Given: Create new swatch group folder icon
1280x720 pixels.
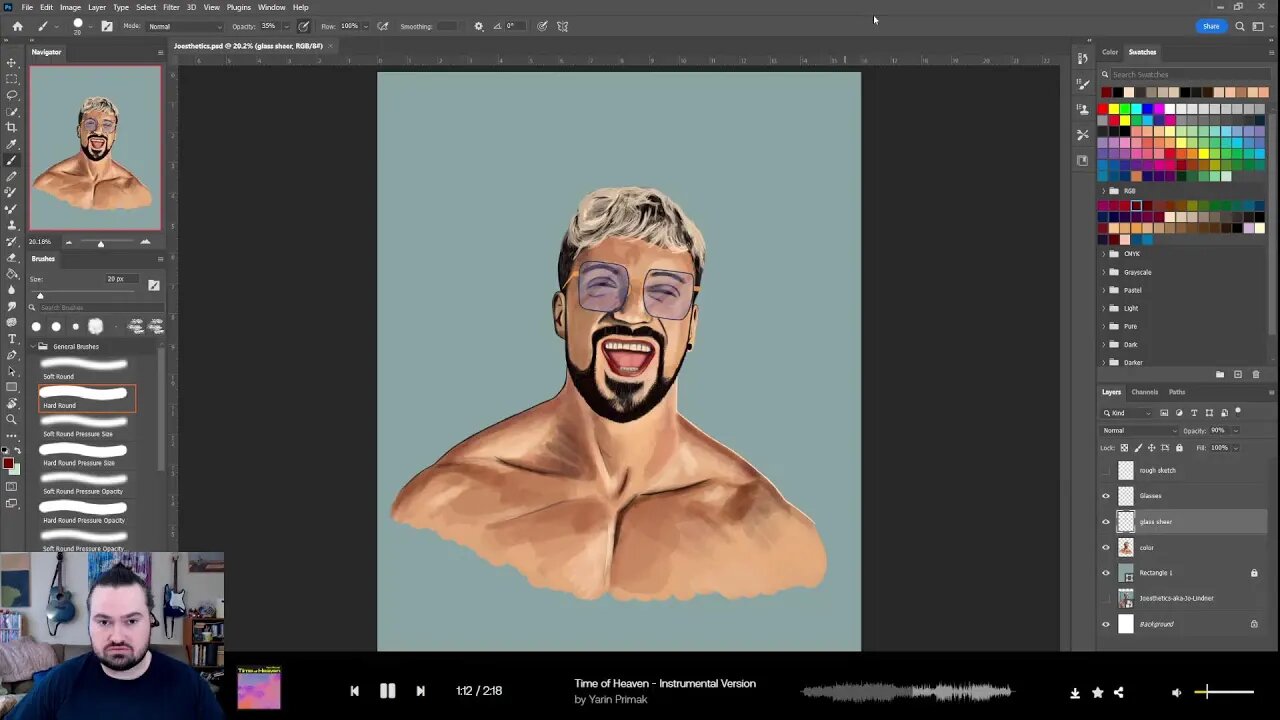Looking at the screenshot, I should 1220,374.
